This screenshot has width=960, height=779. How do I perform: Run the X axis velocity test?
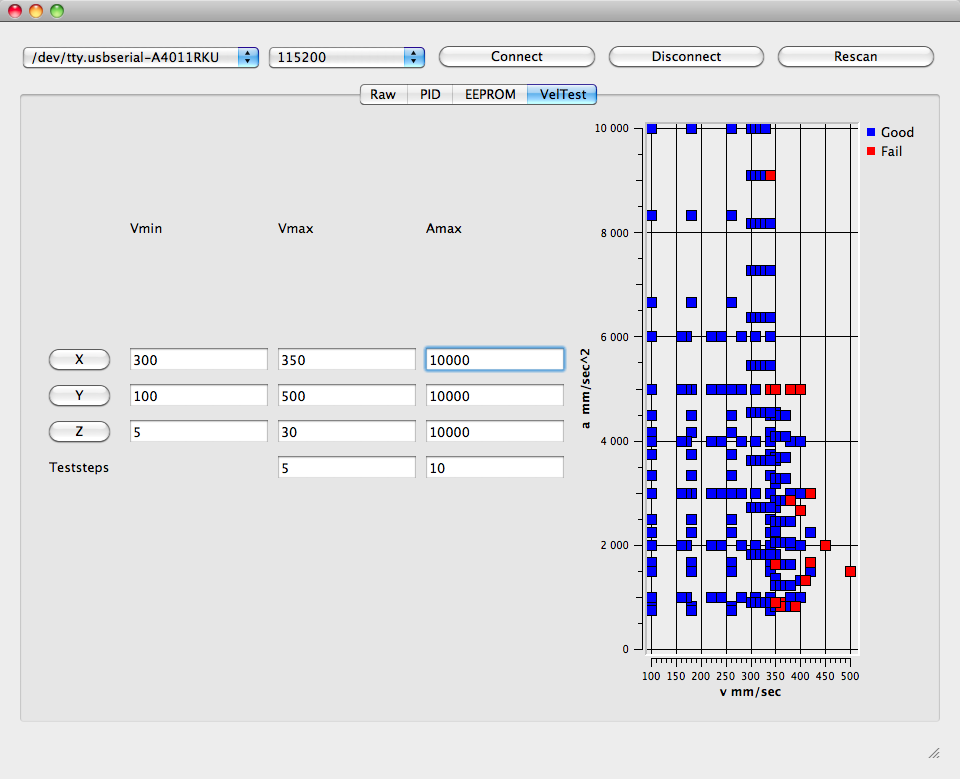79,359
